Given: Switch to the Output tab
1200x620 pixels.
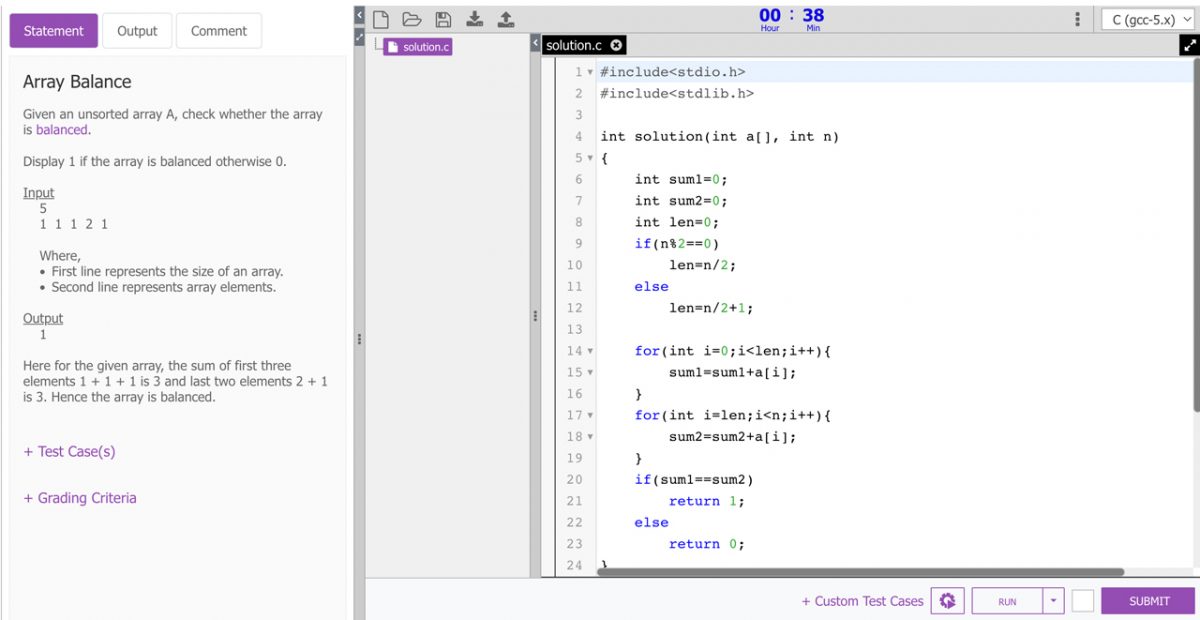Looking at the screenshot, I should point(137,30).
